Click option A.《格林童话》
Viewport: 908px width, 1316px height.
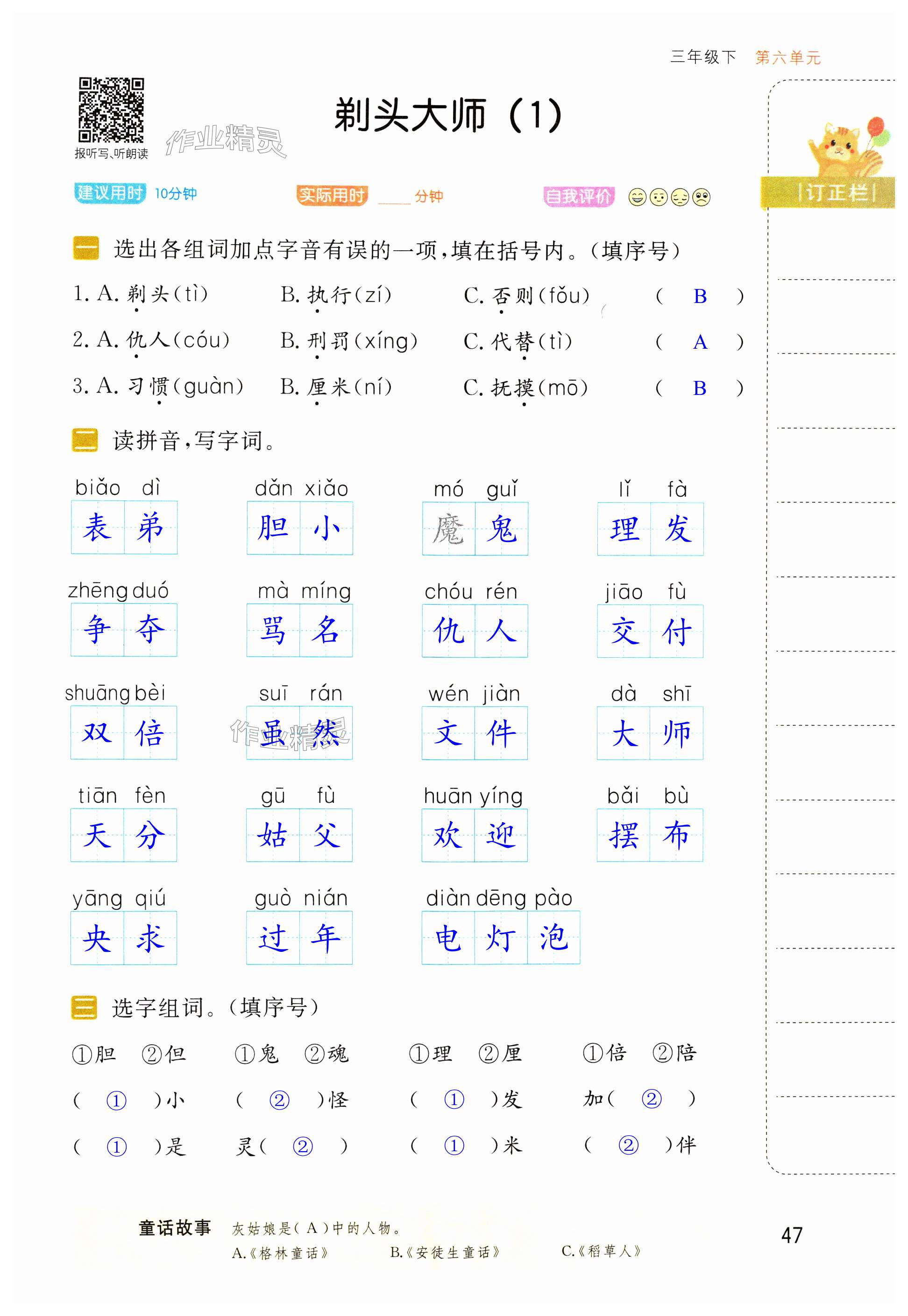(x=280, y=1253)
